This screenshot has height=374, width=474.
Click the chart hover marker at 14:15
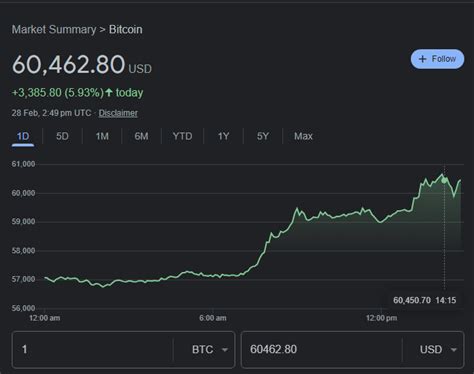click(444, 180)
